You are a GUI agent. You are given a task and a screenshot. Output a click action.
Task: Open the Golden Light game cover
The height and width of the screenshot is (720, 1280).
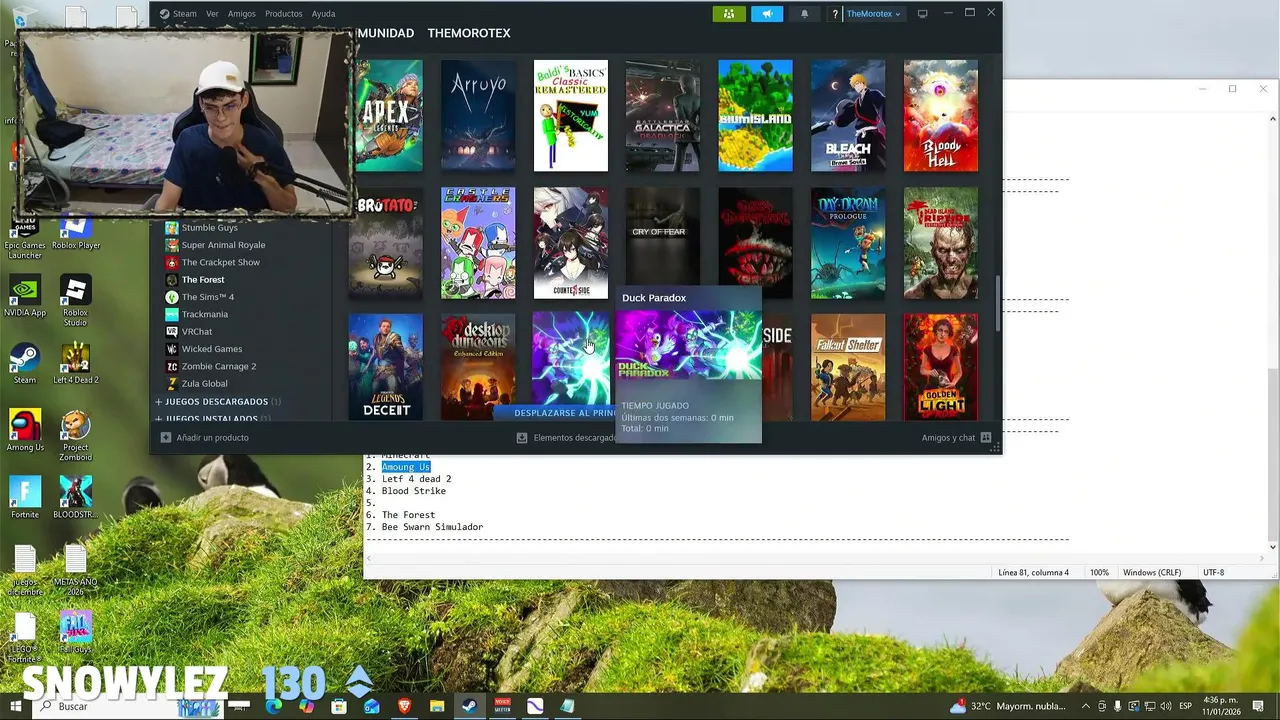click(x=941, y=367)
